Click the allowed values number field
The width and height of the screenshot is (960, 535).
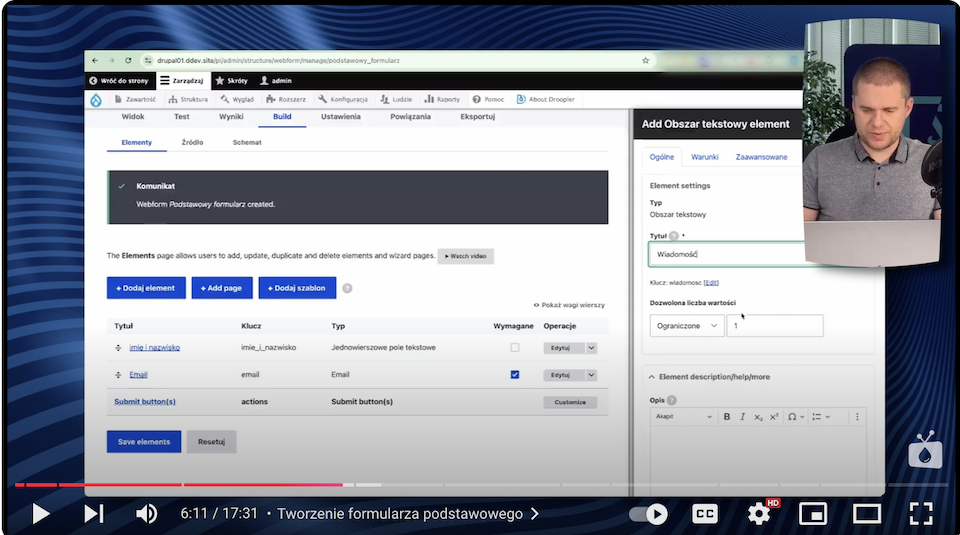click(774, 326)
